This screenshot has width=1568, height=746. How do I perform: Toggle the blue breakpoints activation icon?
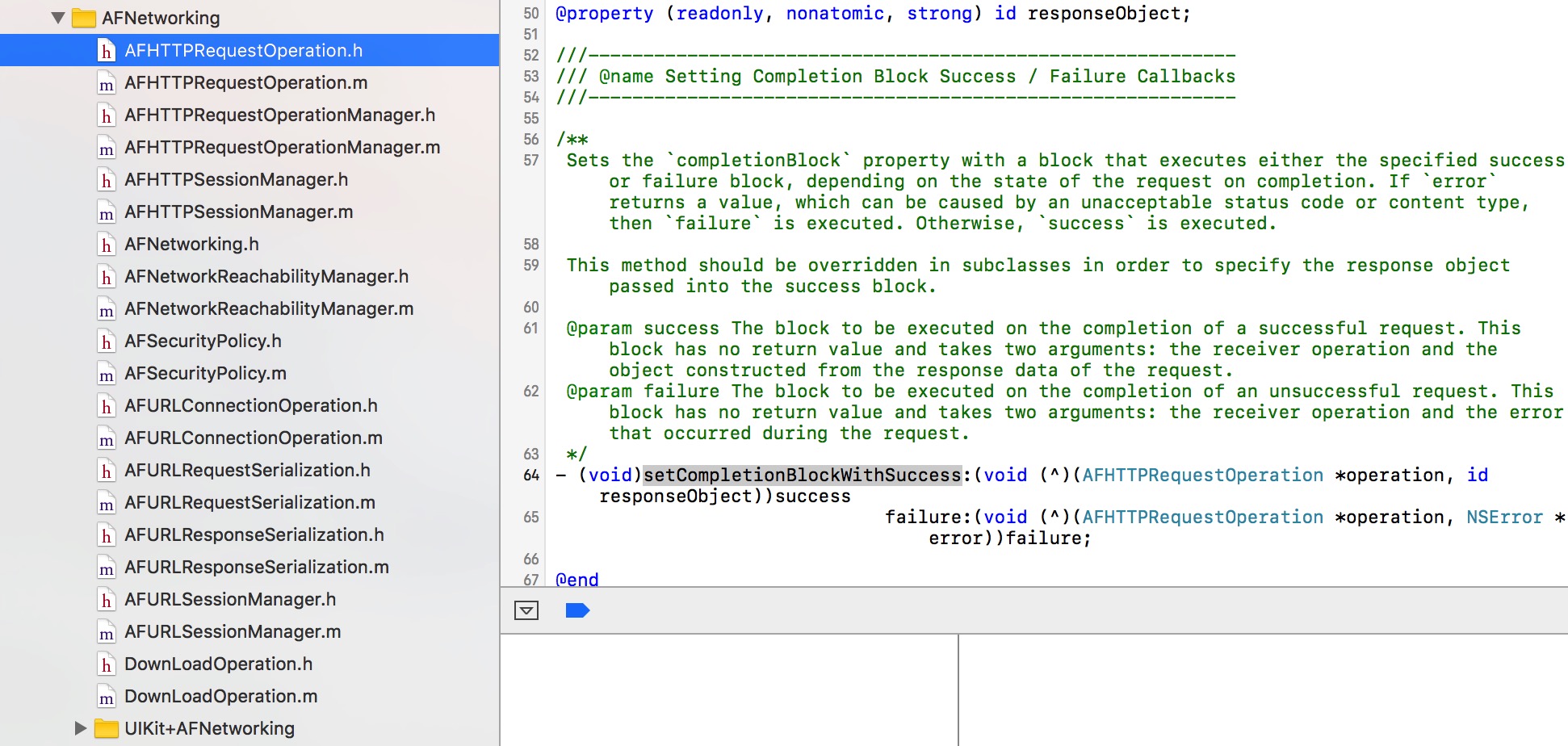[x=577, y=610]
